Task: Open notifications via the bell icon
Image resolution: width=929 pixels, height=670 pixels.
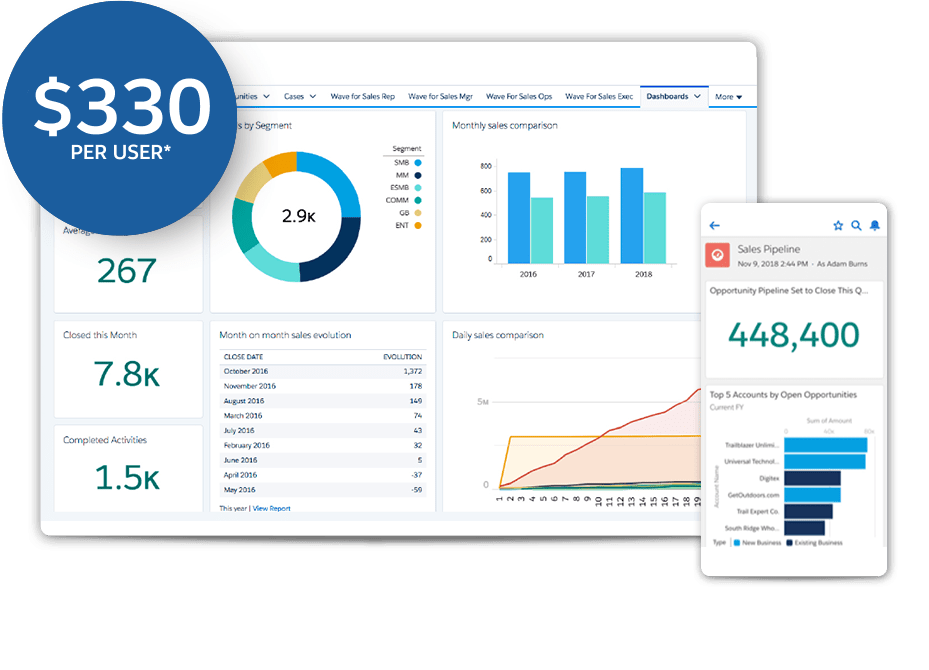Action: coord(875,226)
